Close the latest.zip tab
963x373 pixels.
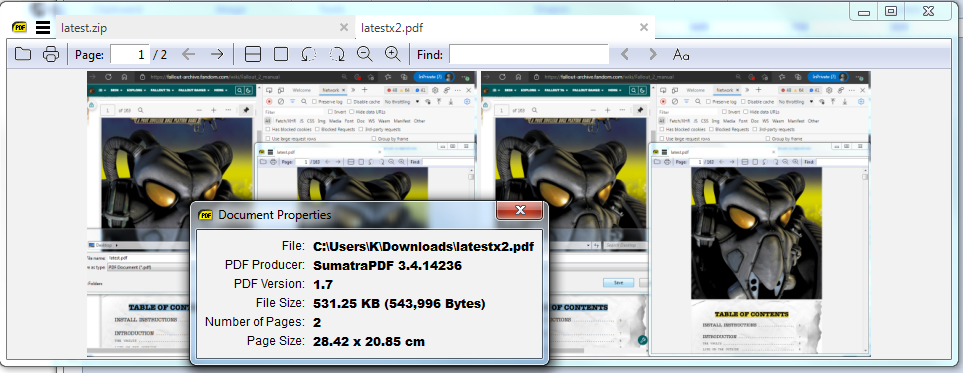(344, 27)
